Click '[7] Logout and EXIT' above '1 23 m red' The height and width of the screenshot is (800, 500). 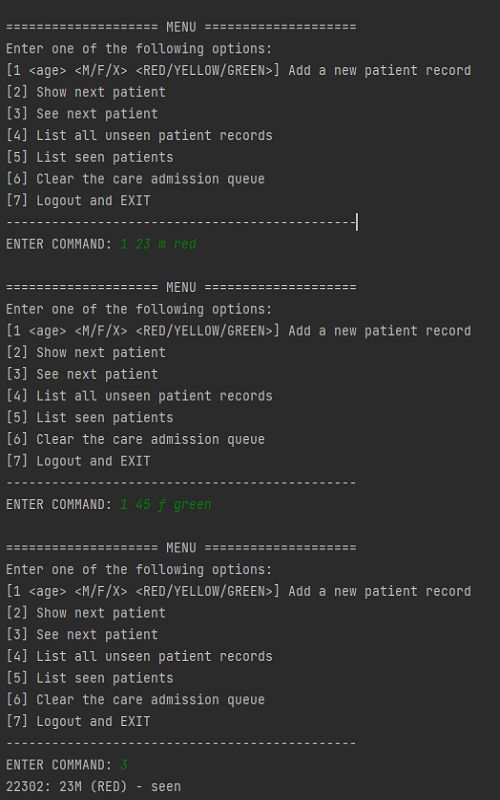[78, 201]
